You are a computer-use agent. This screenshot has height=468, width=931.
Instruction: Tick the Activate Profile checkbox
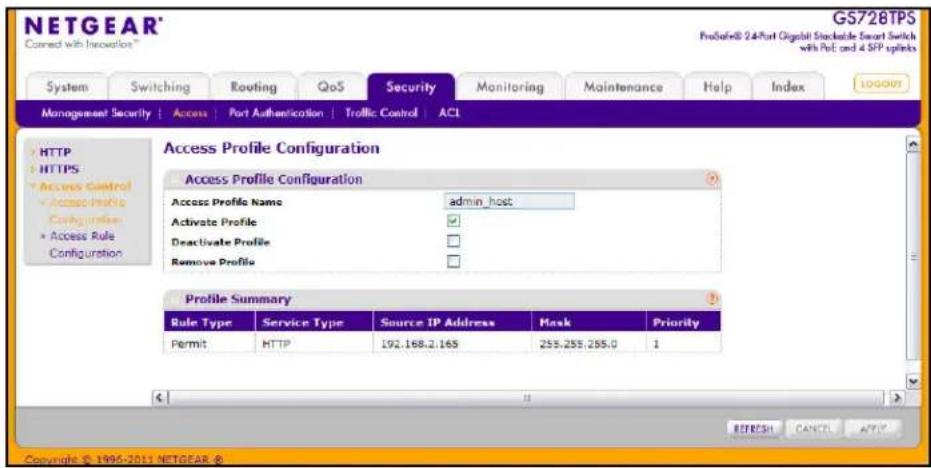click(x=453, y=221)
